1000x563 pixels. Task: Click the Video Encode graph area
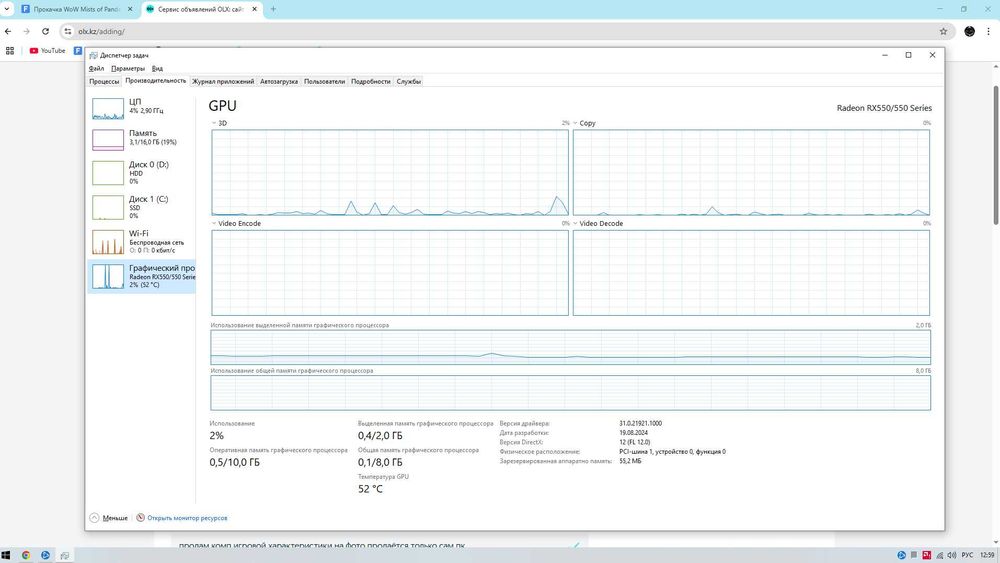(390, 273)
